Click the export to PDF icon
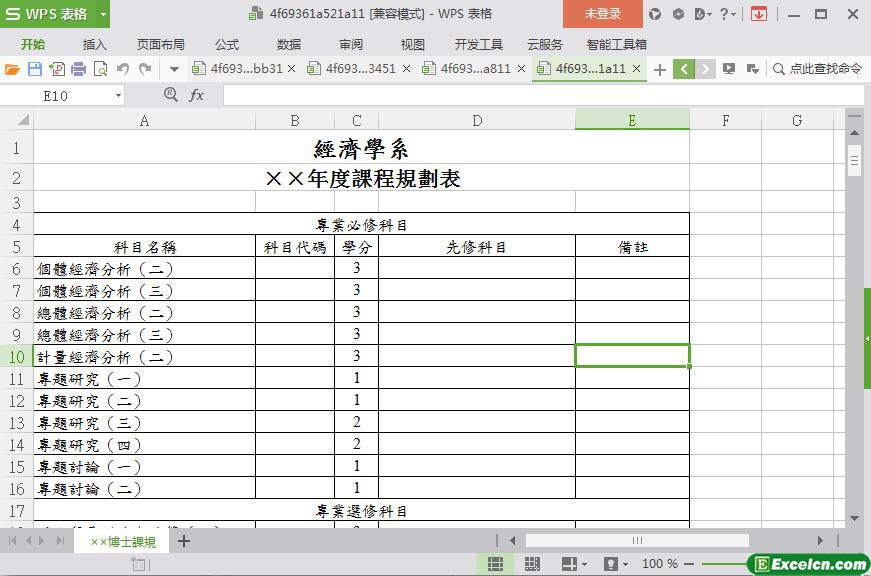 [x=57, y=69]
